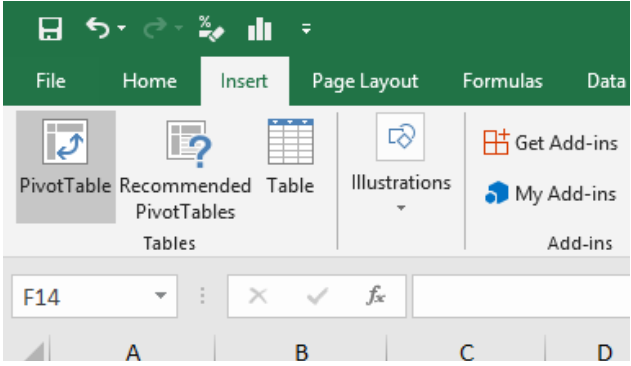Click the percent format painter icon
The height and width of the screenshot is (366, 631).
211,29
